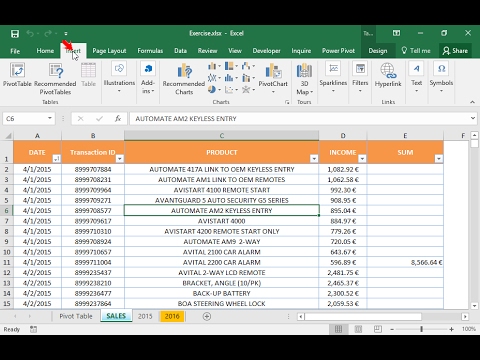Image resolution: width=480 pixels, height=360 pixels.
Task: Select the orange 2016 sheet tab
Action: click(x=172, y=316)
